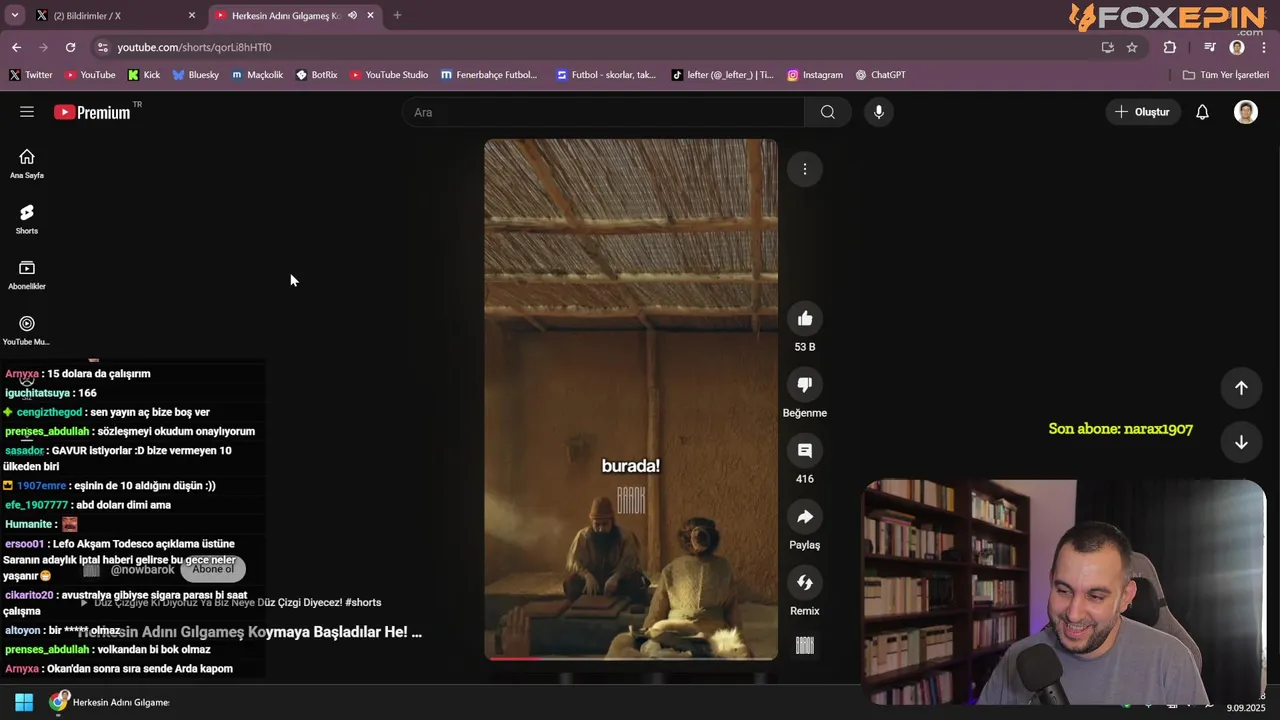Open the YouTube account avatar menu
This screenshot has height=720, width=1280.
(x=1245, y=112)
